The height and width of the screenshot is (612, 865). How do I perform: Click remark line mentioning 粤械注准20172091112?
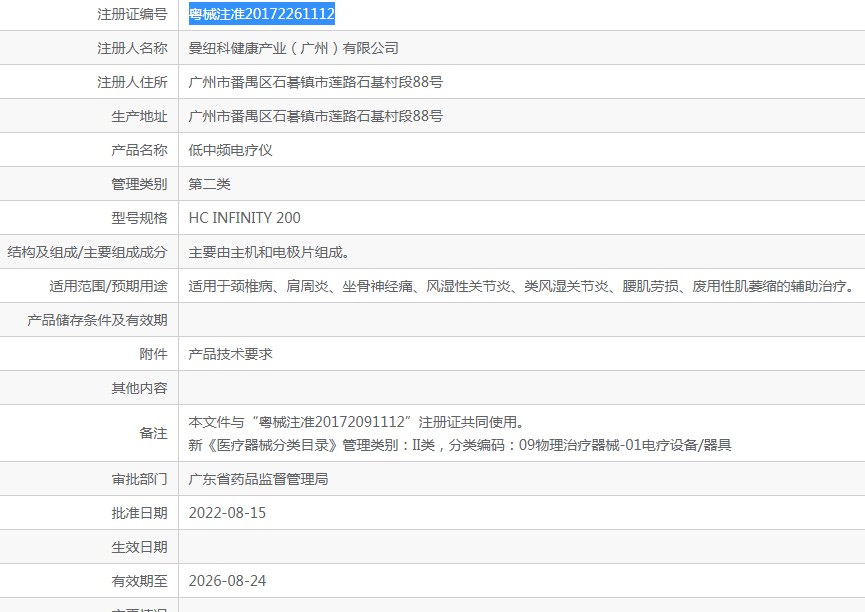coord(356,422)
